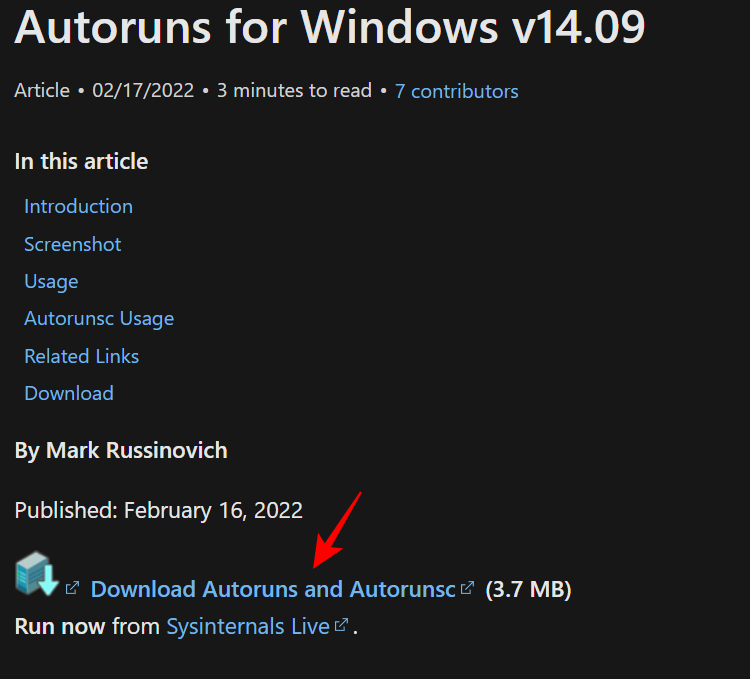Click the 'By Mark Russinovich' byline
The image size is (750, 679).
tap(121, 450)
